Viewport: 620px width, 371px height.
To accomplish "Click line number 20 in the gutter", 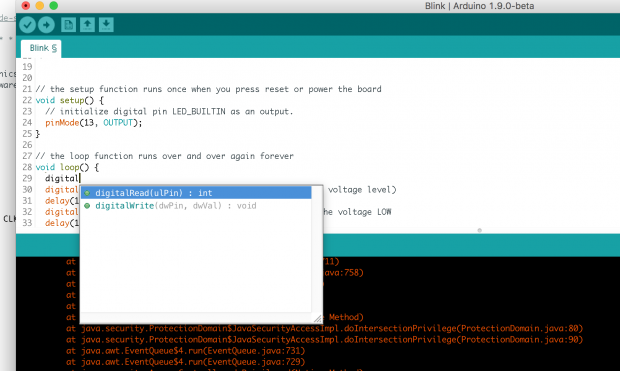I will [x=27, y=78].
